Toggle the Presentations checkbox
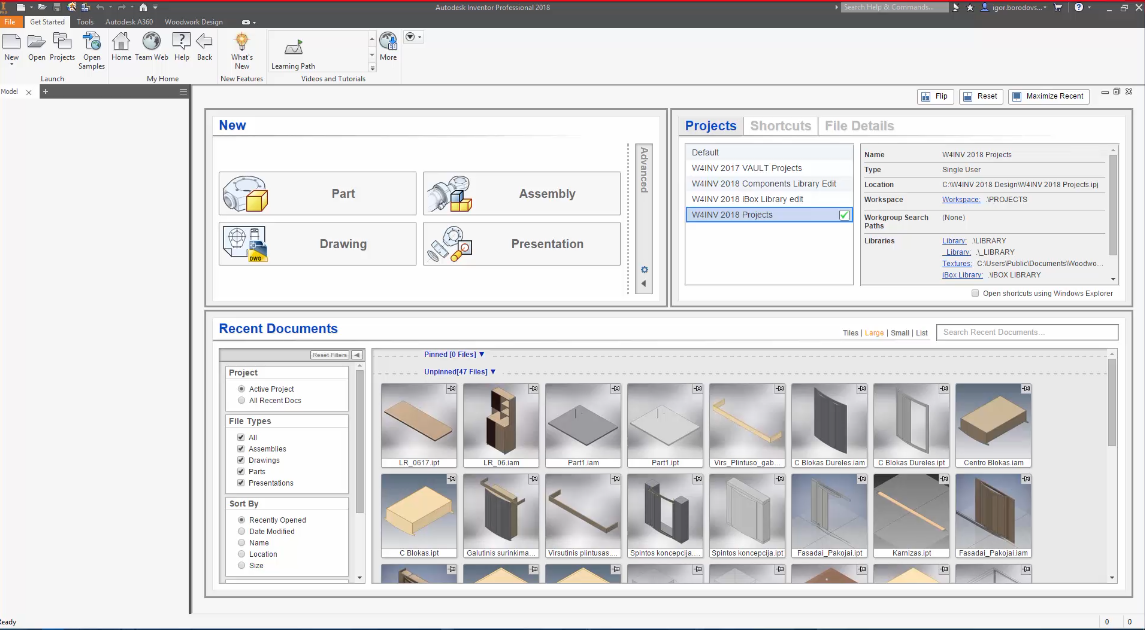1145x630 pixels. [240, 483]
